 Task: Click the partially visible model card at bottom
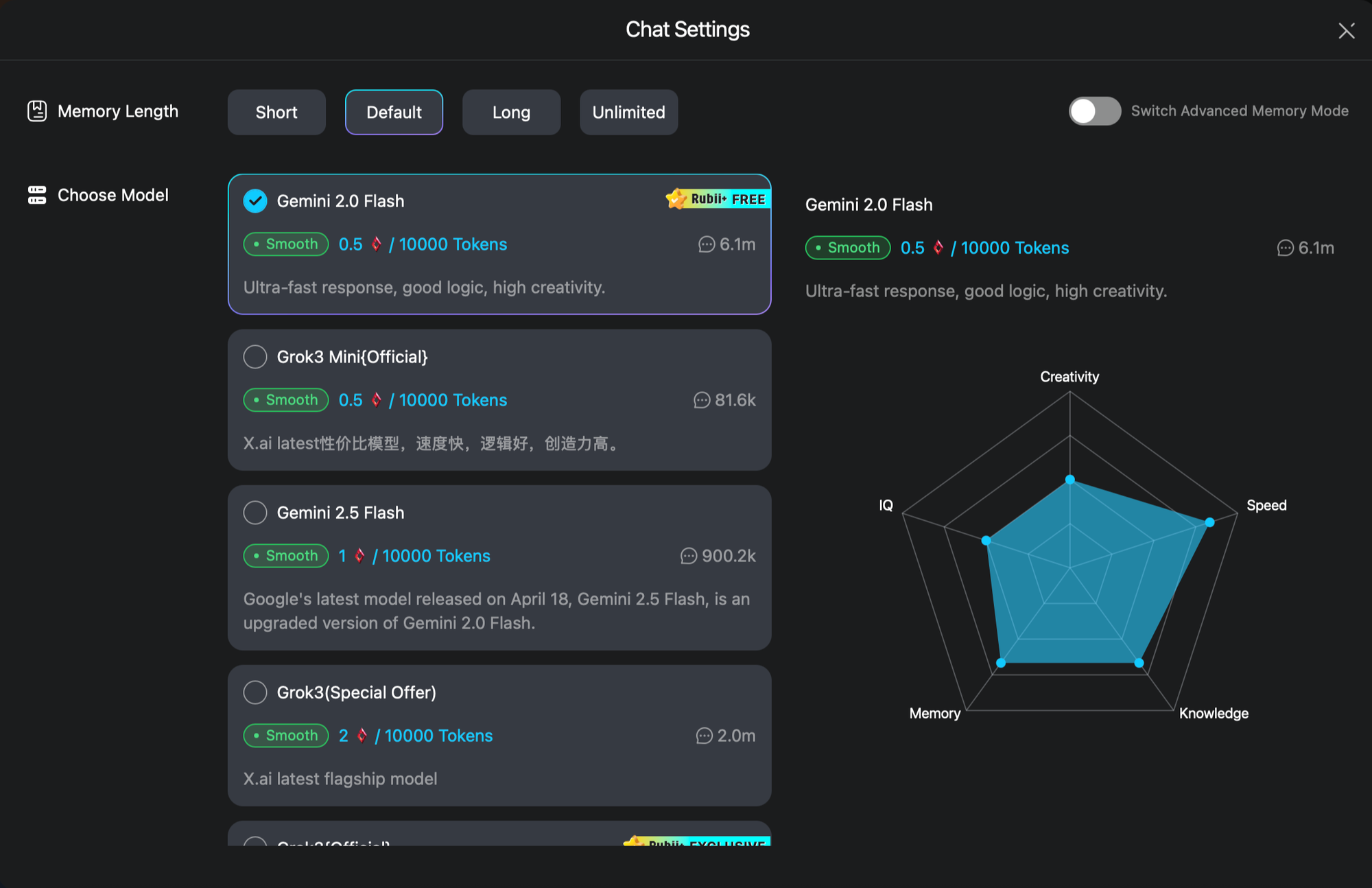[x=499, y=834]
